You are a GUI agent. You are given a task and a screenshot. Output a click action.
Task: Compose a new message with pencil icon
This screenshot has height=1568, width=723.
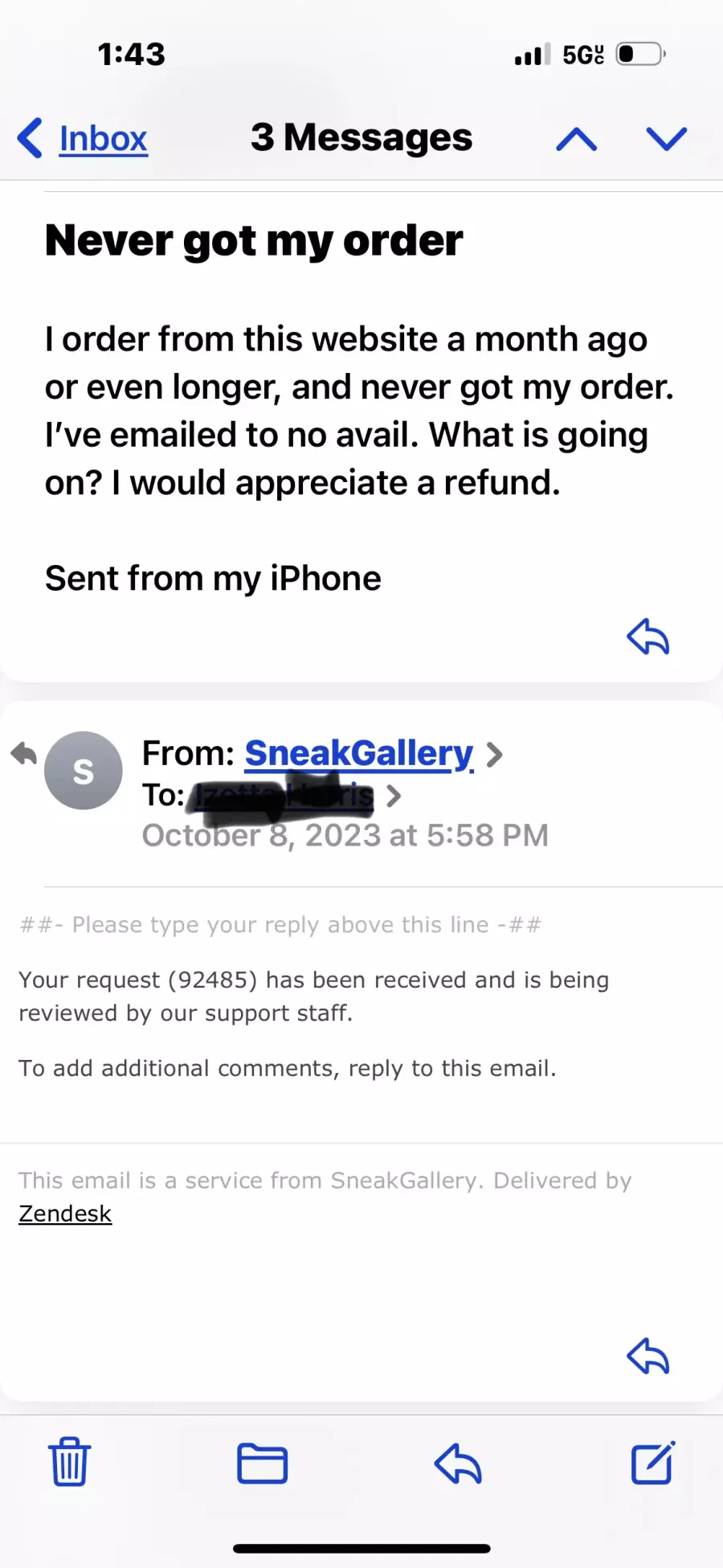click(x=652, y=1463)
